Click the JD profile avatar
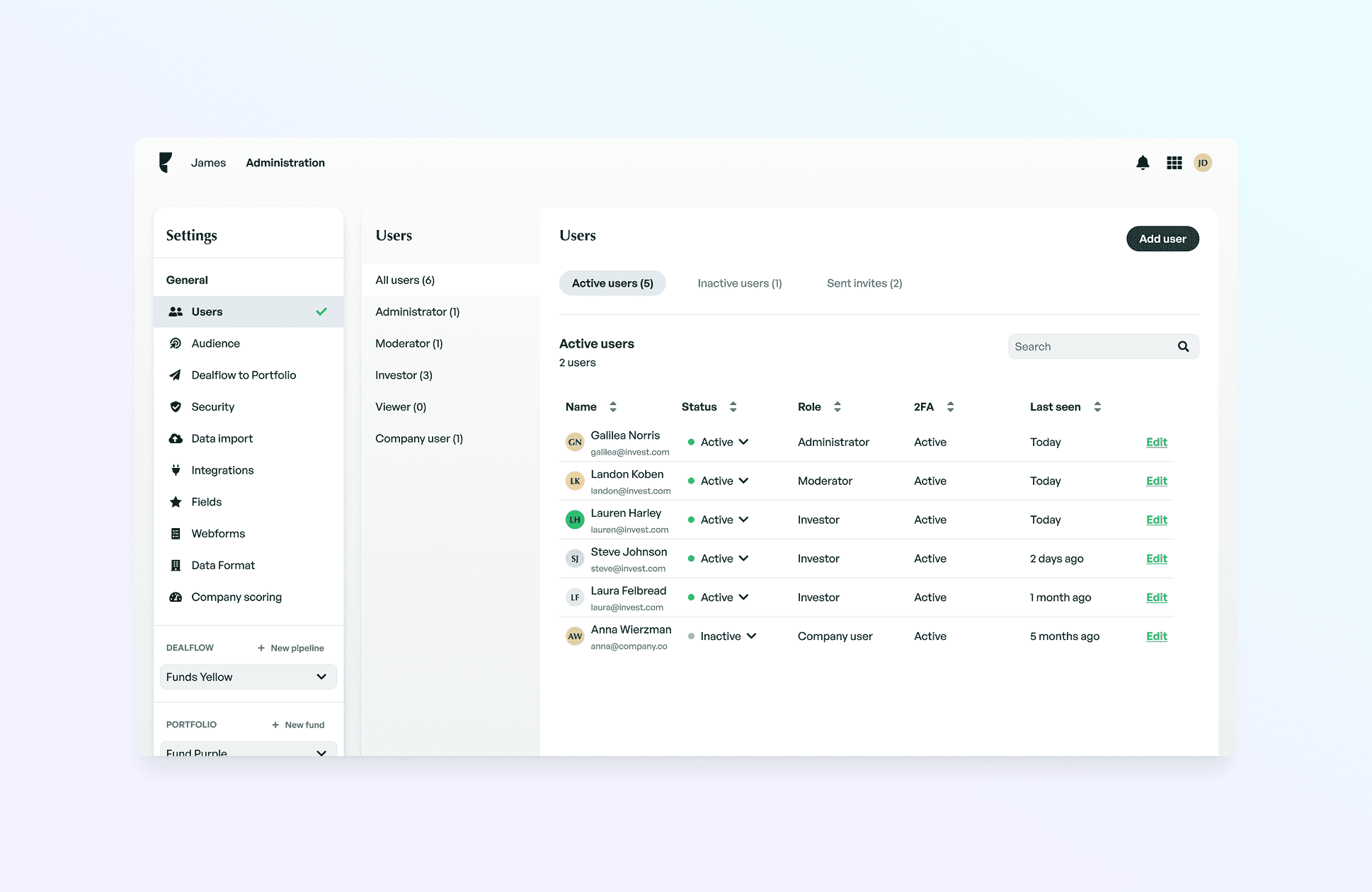1372x892 pixels. tap(1203, 163)
